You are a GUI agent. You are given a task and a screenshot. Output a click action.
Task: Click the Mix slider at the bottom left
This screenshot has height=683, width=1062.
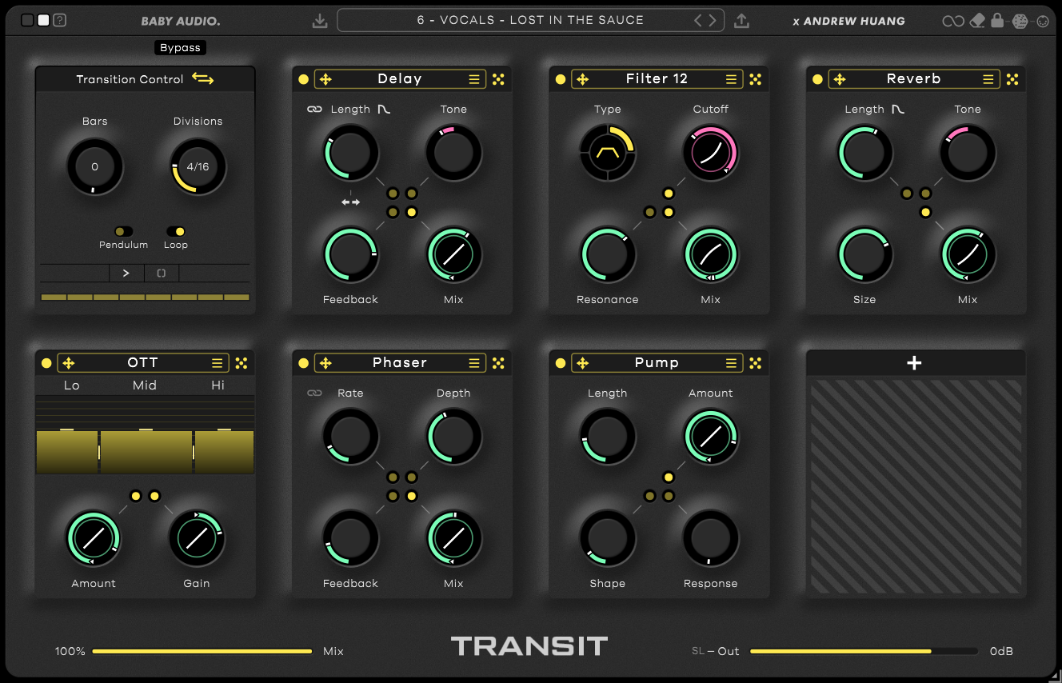click(200, 650)
